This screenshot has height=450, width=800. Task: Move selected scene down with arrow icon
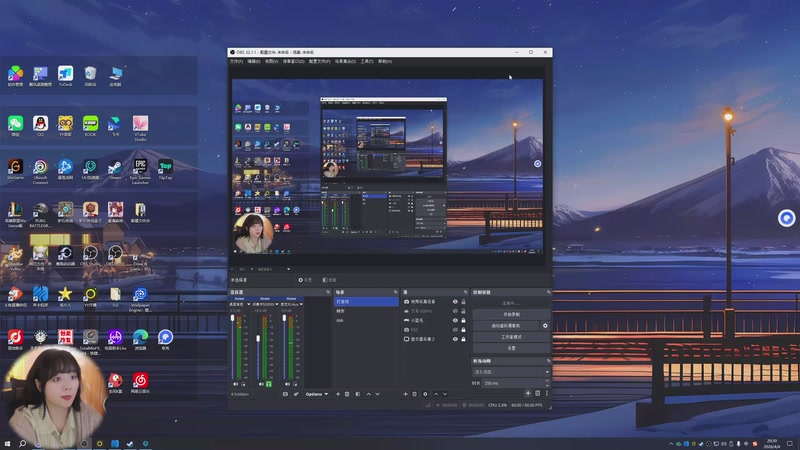[x=378, y=394]
